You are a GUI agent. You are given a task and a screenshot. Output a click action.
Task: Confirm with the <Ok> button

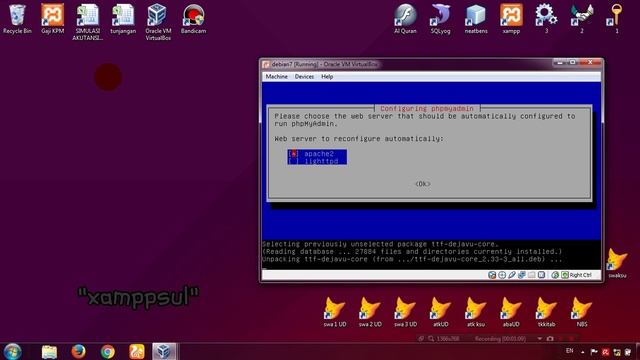point(422,184)
